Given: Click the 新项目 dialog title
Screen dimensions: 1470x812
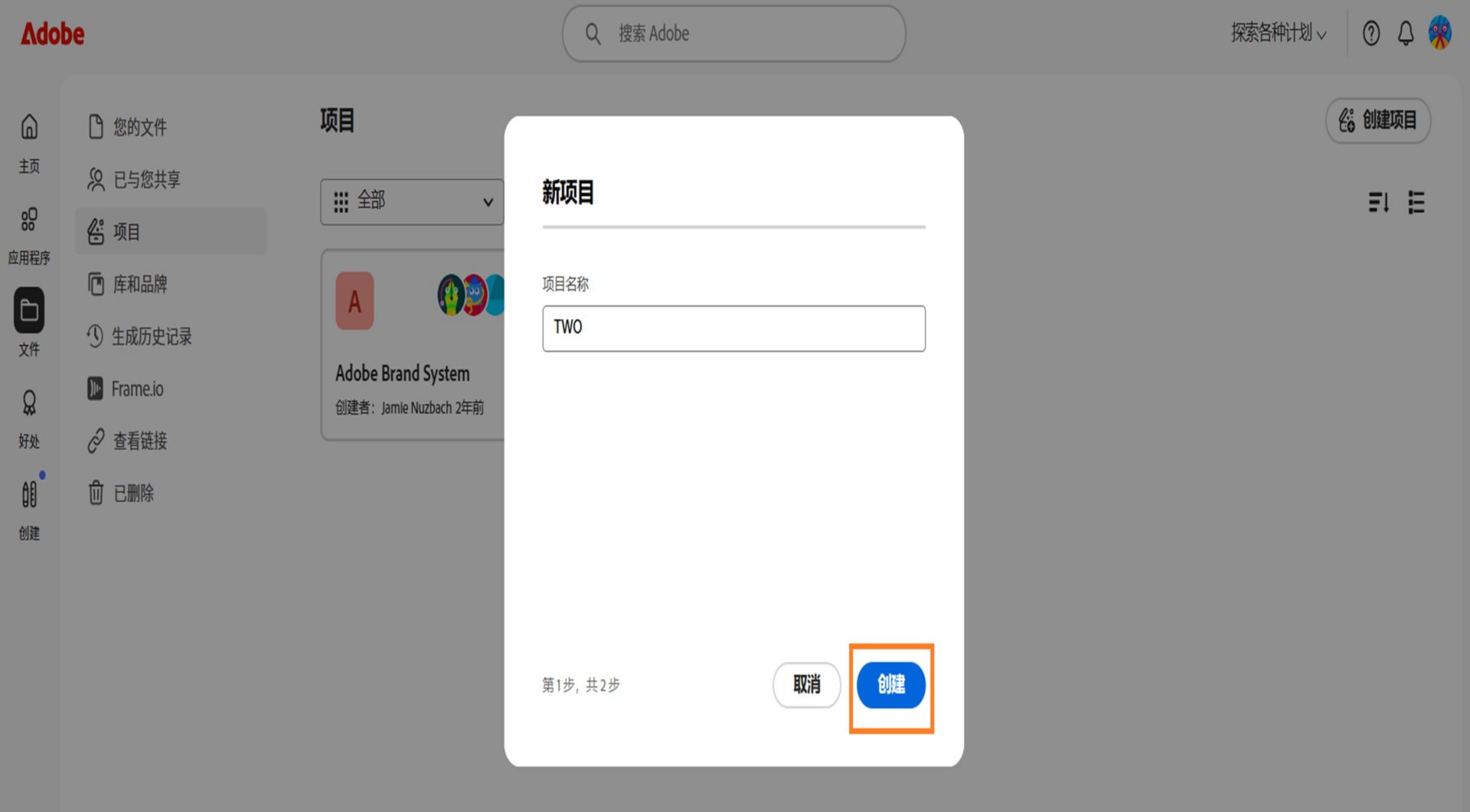Looking at the screenshot, I should coord(568,192).
